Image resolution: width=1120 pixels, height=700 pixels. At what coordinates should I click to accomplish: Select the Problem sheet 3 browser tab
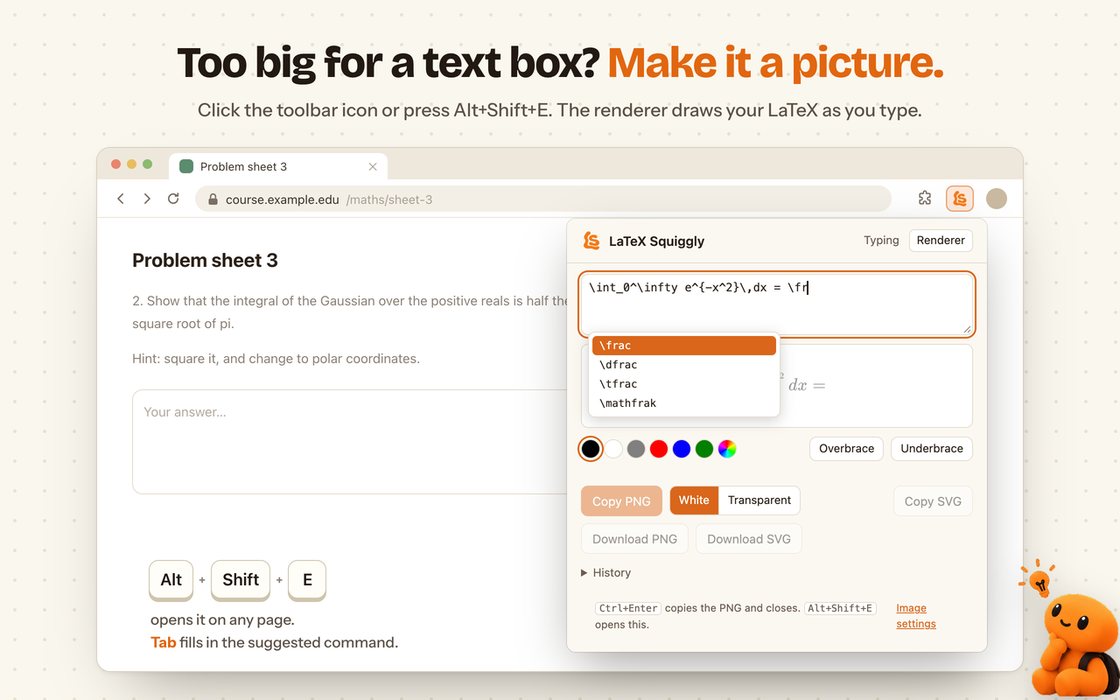coord(279,166)
